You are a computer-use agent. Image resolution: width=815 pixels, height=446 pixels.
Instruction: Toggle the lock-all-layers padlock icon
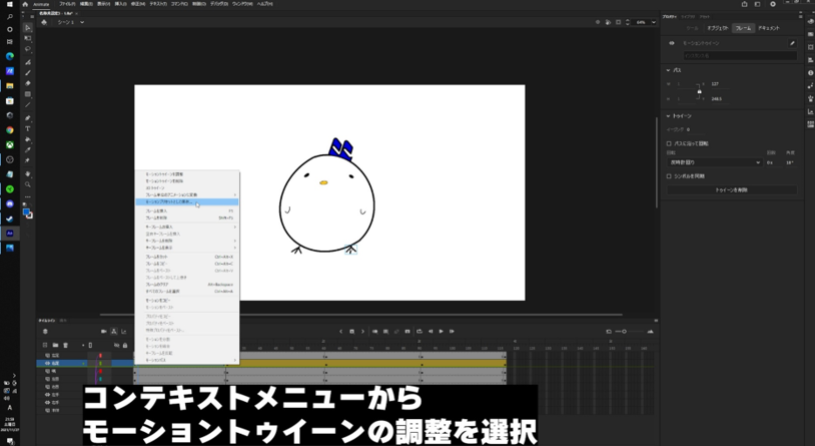click(125, 345)
